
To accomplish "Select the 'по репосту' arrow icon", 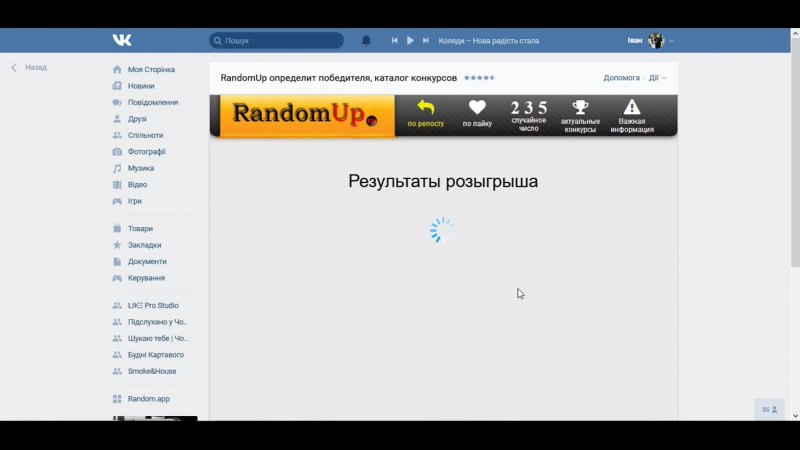I will pos(425,108).
